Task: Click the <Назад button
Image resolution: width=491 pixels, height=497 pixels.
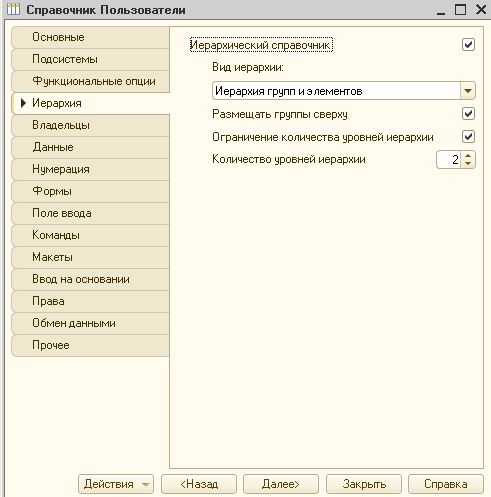Action: pos(199,484)
